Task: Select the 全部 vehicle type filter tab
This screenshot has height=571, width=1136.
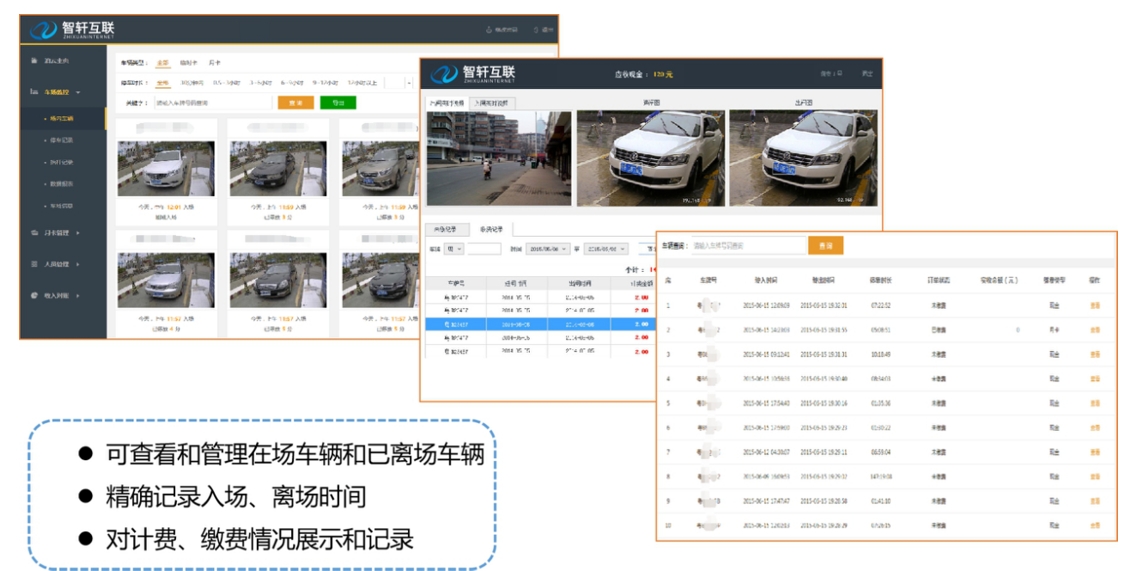Action: [163, 64]
